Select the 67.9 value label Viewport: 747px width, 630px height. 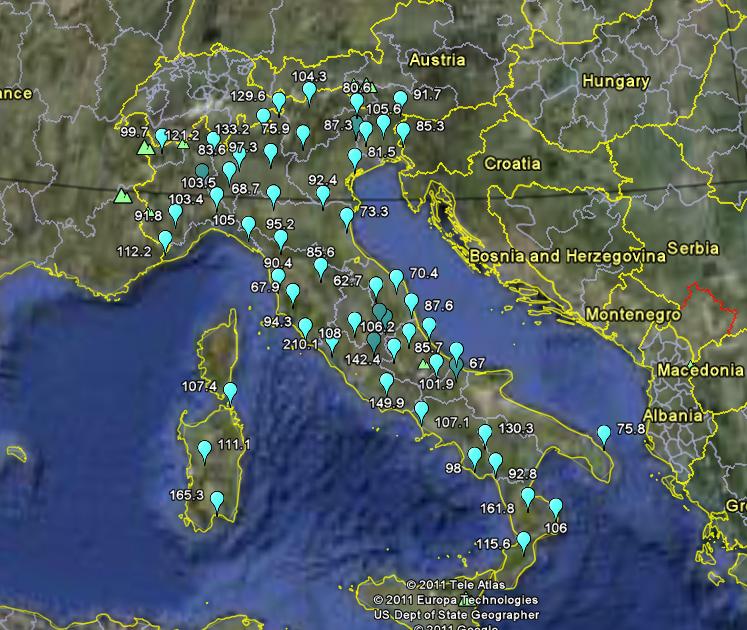pyautogui.click(x=265, y=287)
